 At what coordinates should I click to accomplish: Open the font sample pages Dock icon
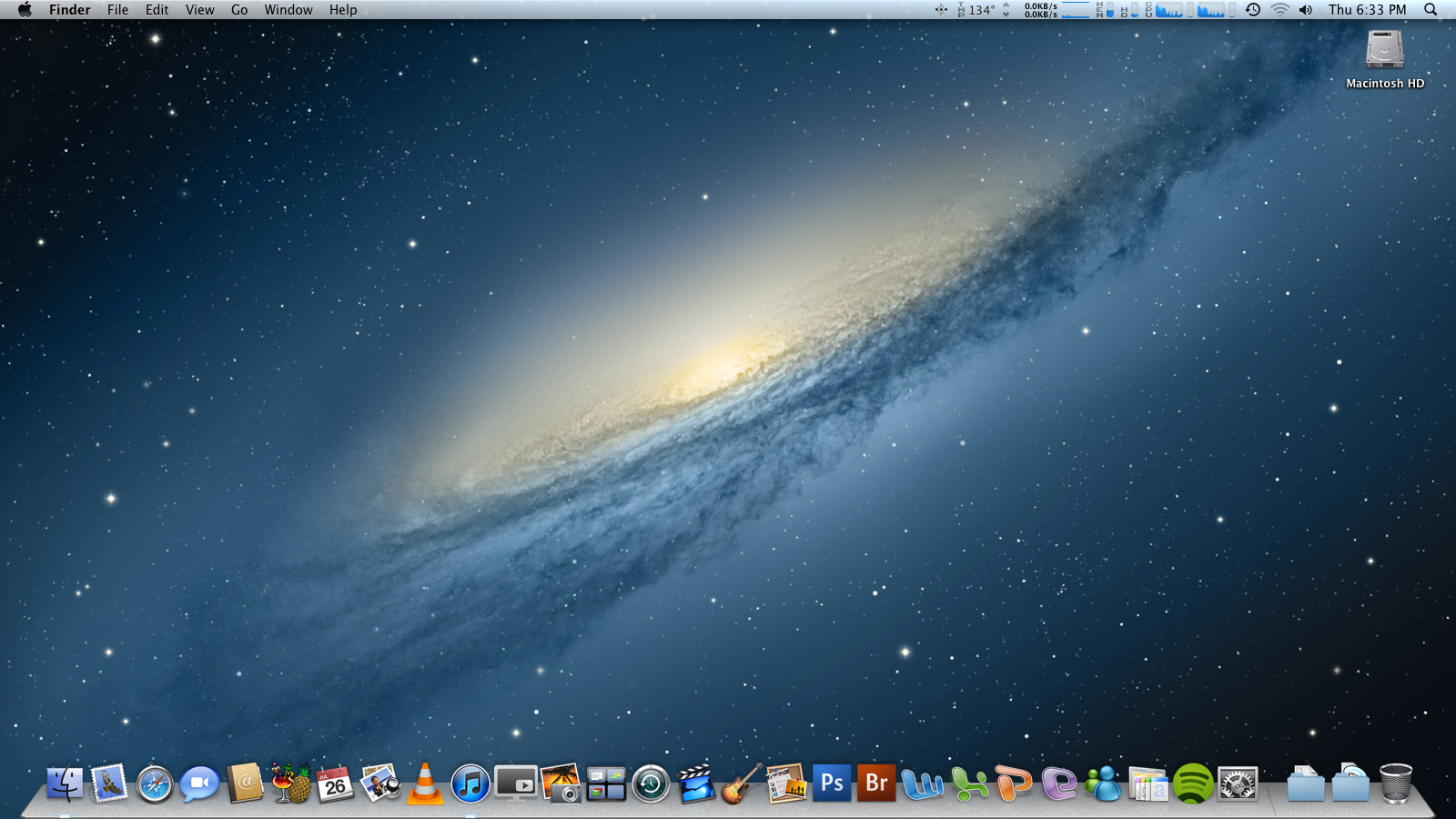pos(1148,784)
